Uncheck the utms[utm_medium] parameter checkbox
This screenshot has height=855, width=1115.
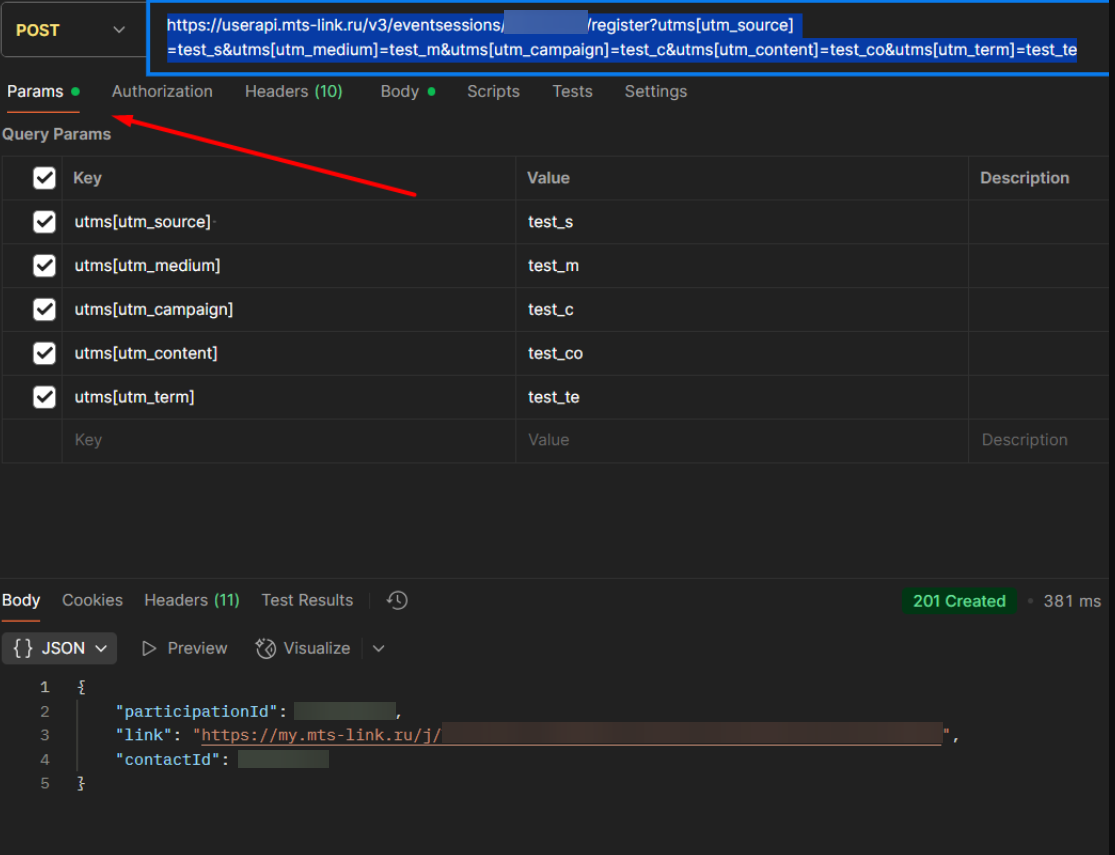click(x=44, y=265)
